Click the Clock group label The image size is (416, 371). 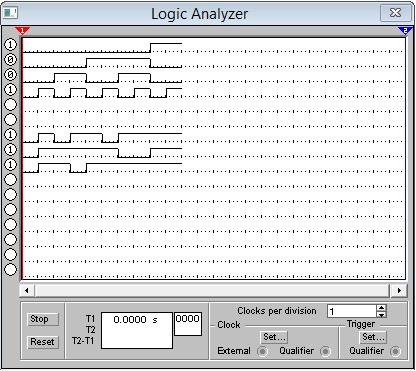pyautogui.click(x=229, y=325)
